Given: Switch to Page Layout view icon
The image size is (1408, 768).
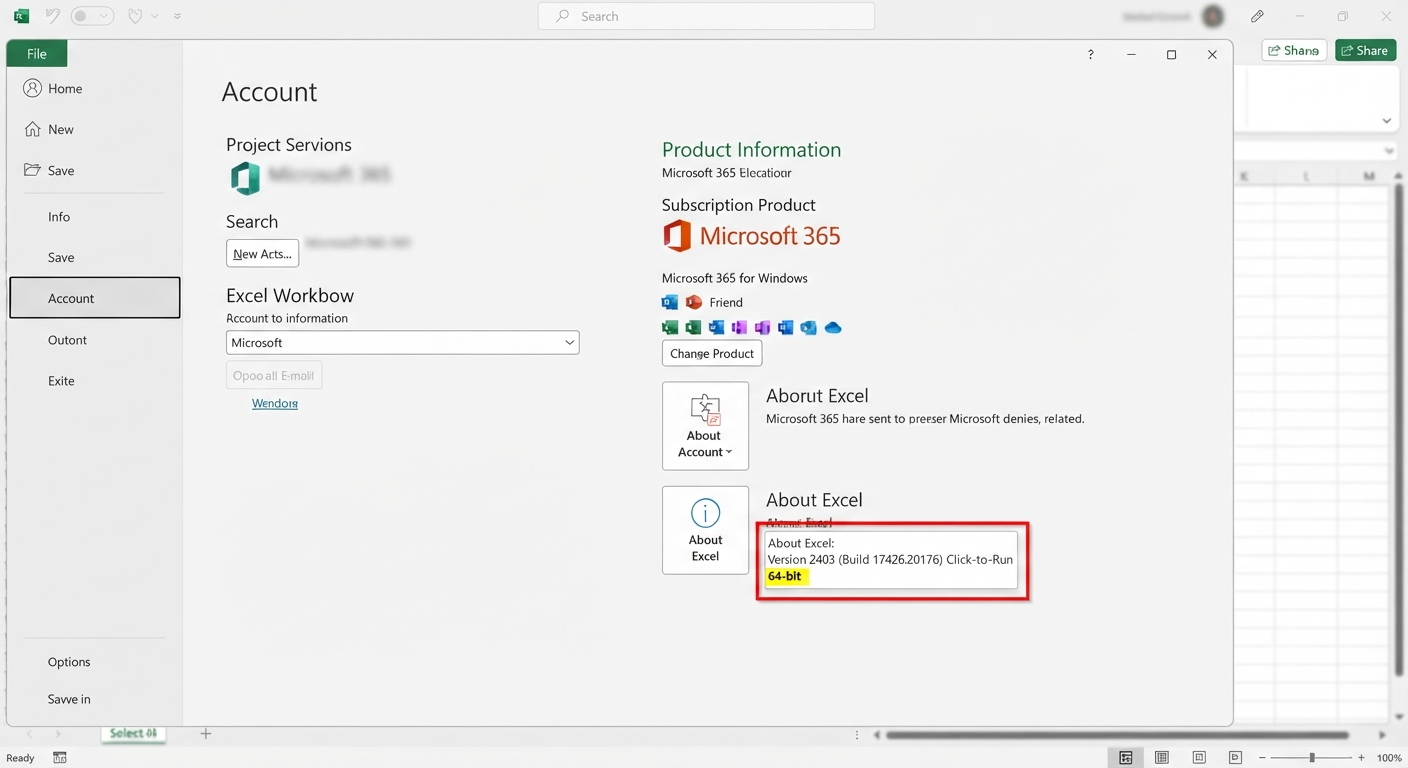Looking at the screenshot, I should [1161, 758].
